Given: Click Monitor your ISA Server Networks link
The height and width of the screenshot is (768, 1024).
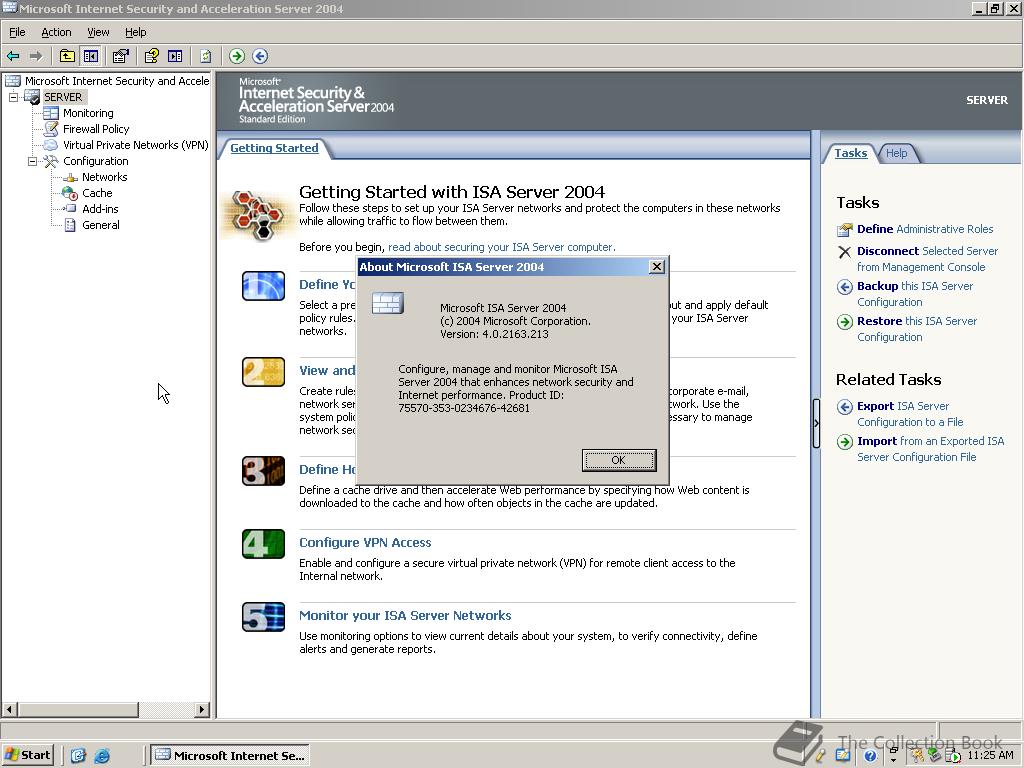Looking at the screenshot, I should pyautogui.click(x=405, y=616).
